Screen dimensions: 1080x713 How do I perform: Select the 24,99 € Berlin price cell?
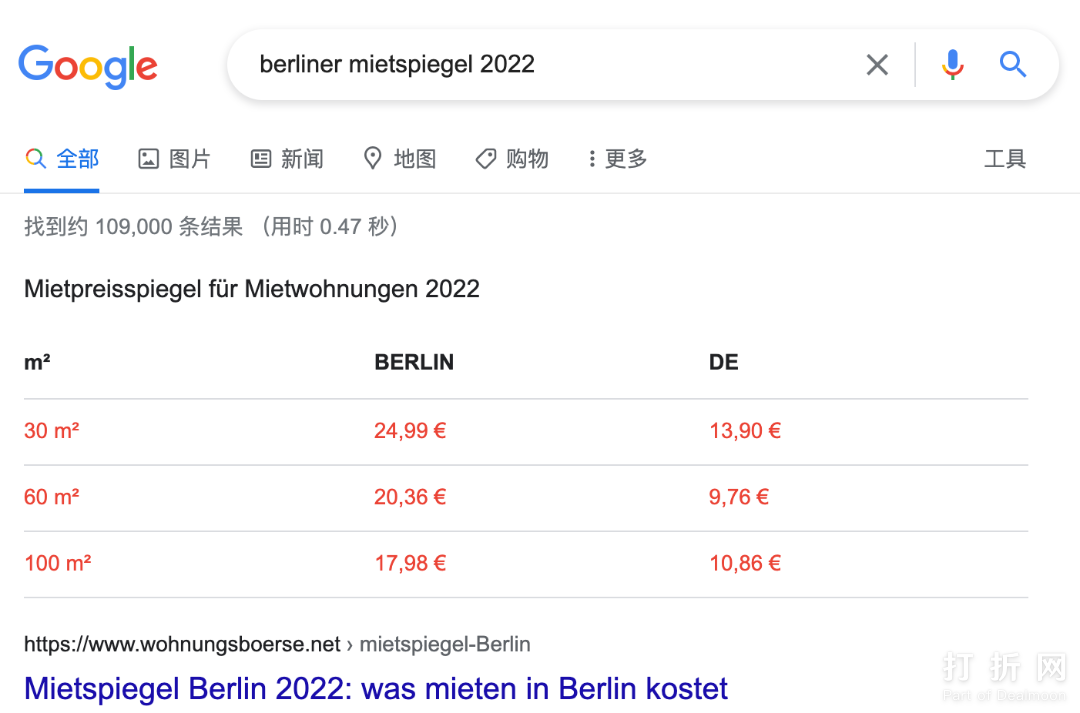point(410,431)
